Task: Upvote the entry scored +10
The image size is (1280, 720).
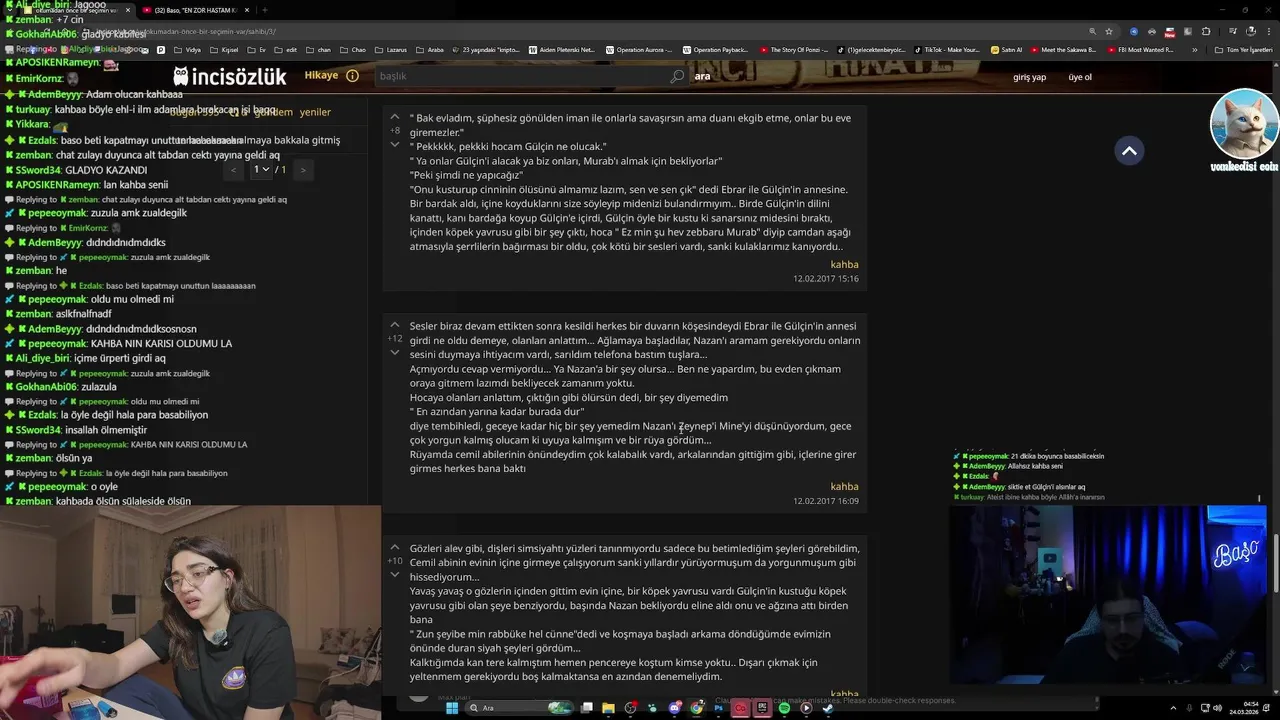Action: [395, 548]
